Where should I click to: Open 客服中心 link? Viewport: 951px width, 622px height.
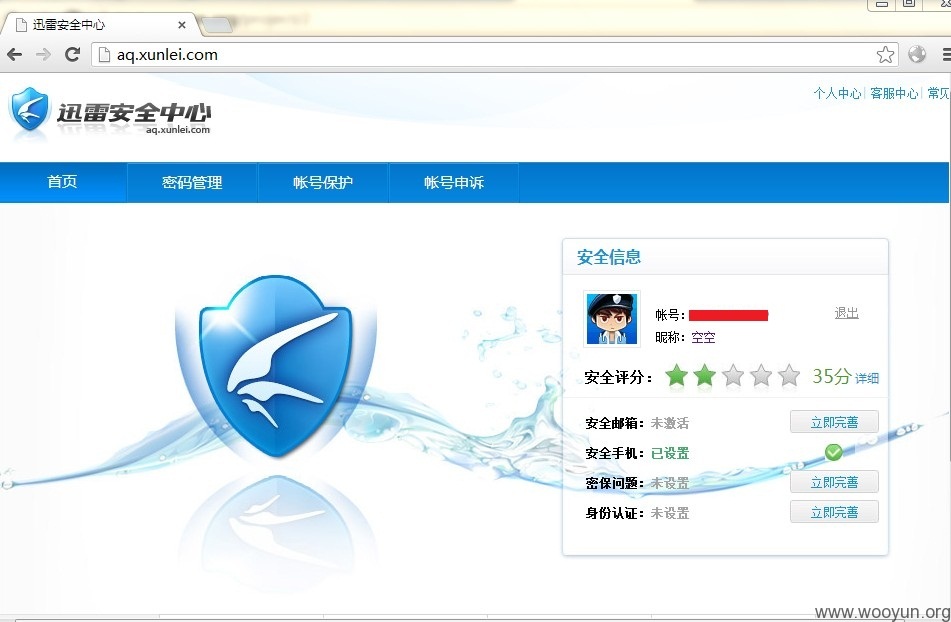pos(894,93)
